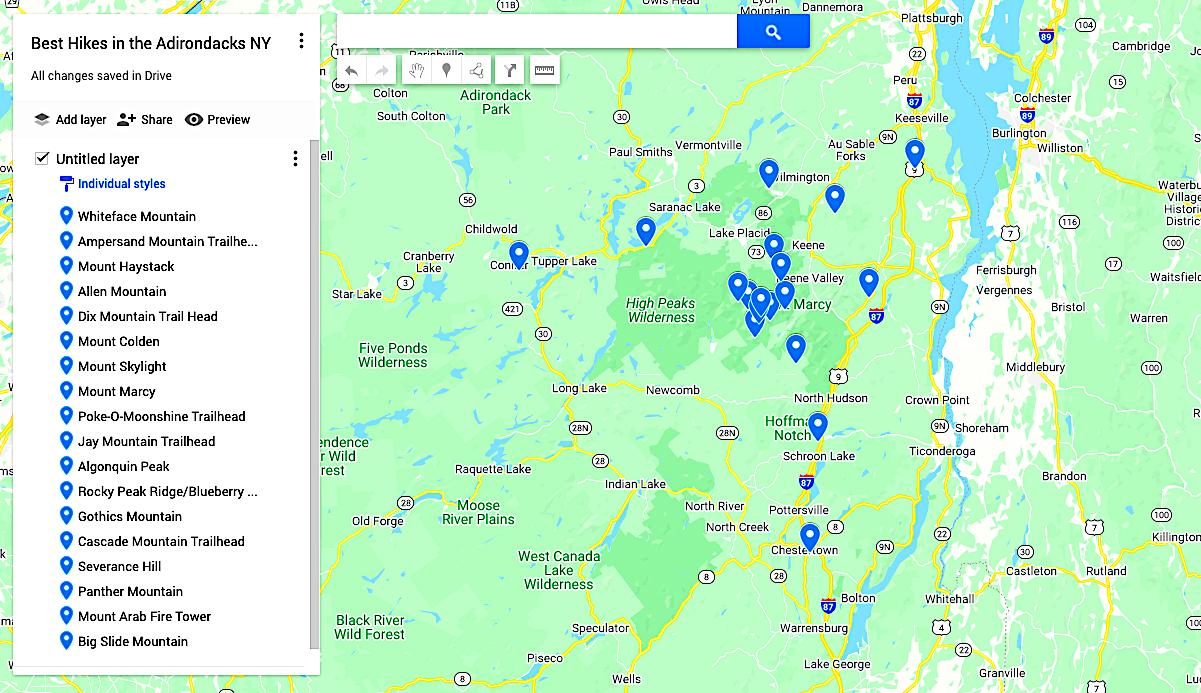The image size is (1201, 693).
Task: Click the undo arrow in the toolbar
Action: click(x=351, y=70)
